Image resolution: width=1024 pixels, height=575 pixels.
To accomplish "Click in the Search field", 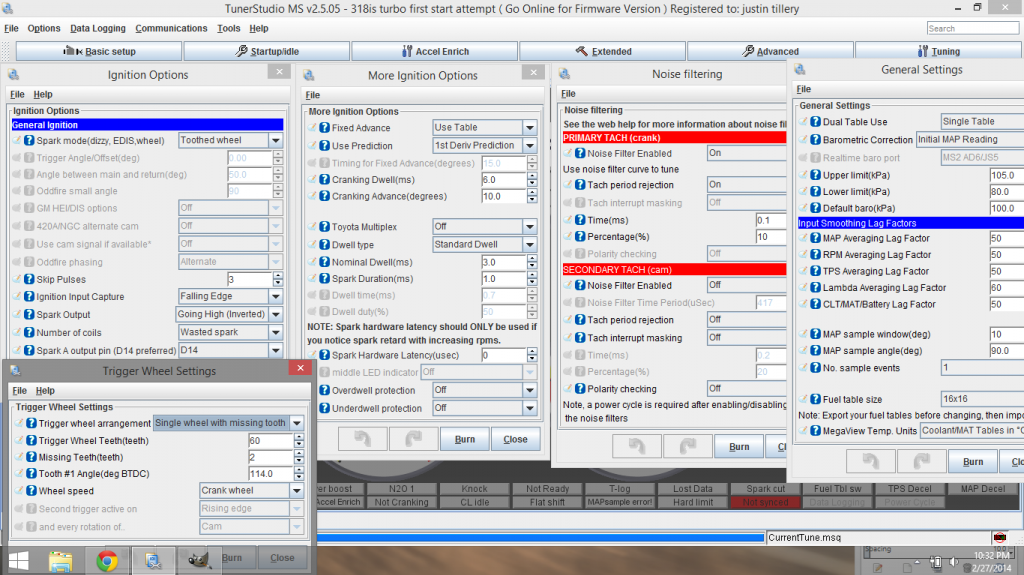I will click(972, 28).
